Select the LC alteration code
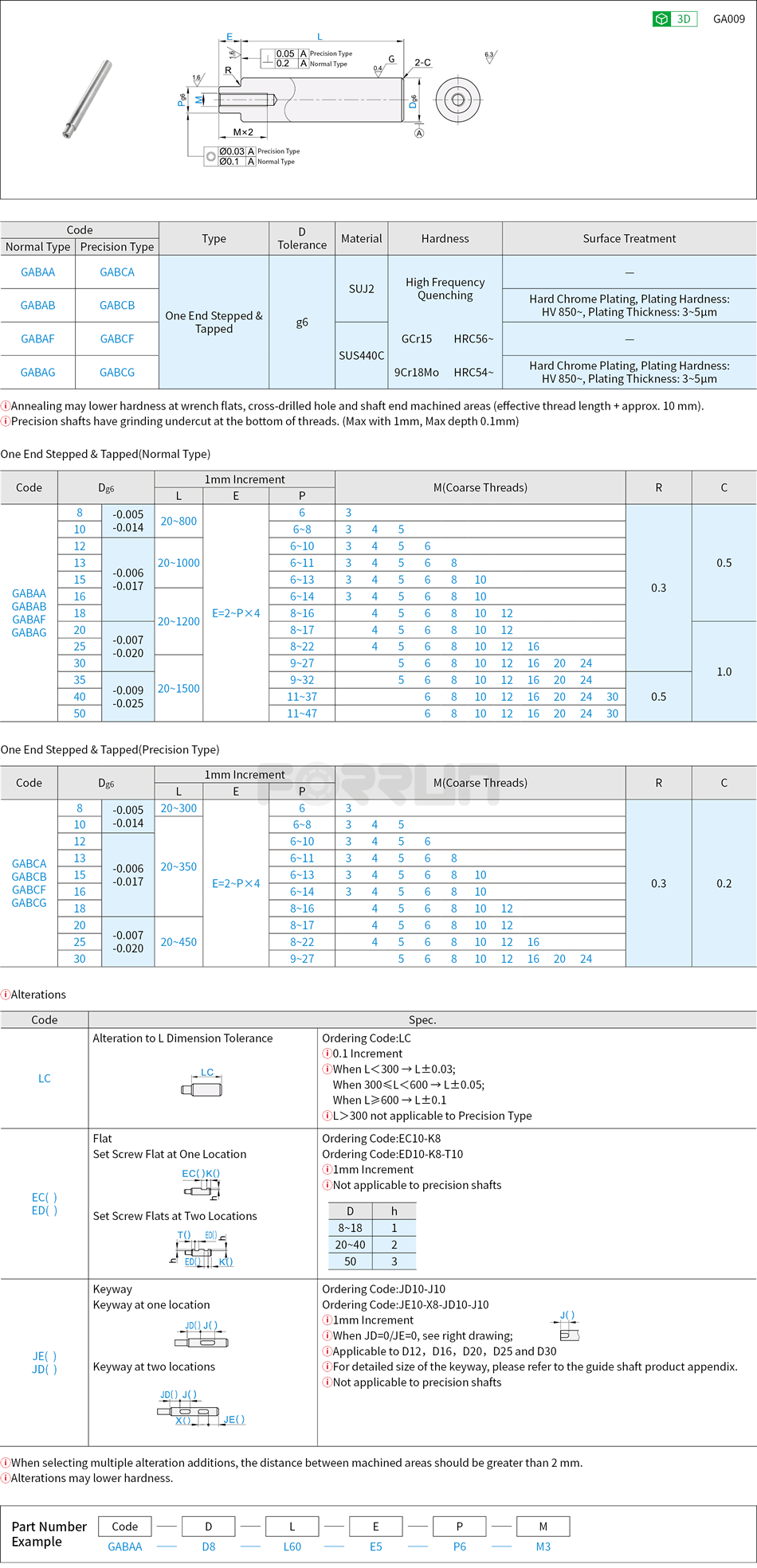757x1568 pixels. pos(45,1078)
